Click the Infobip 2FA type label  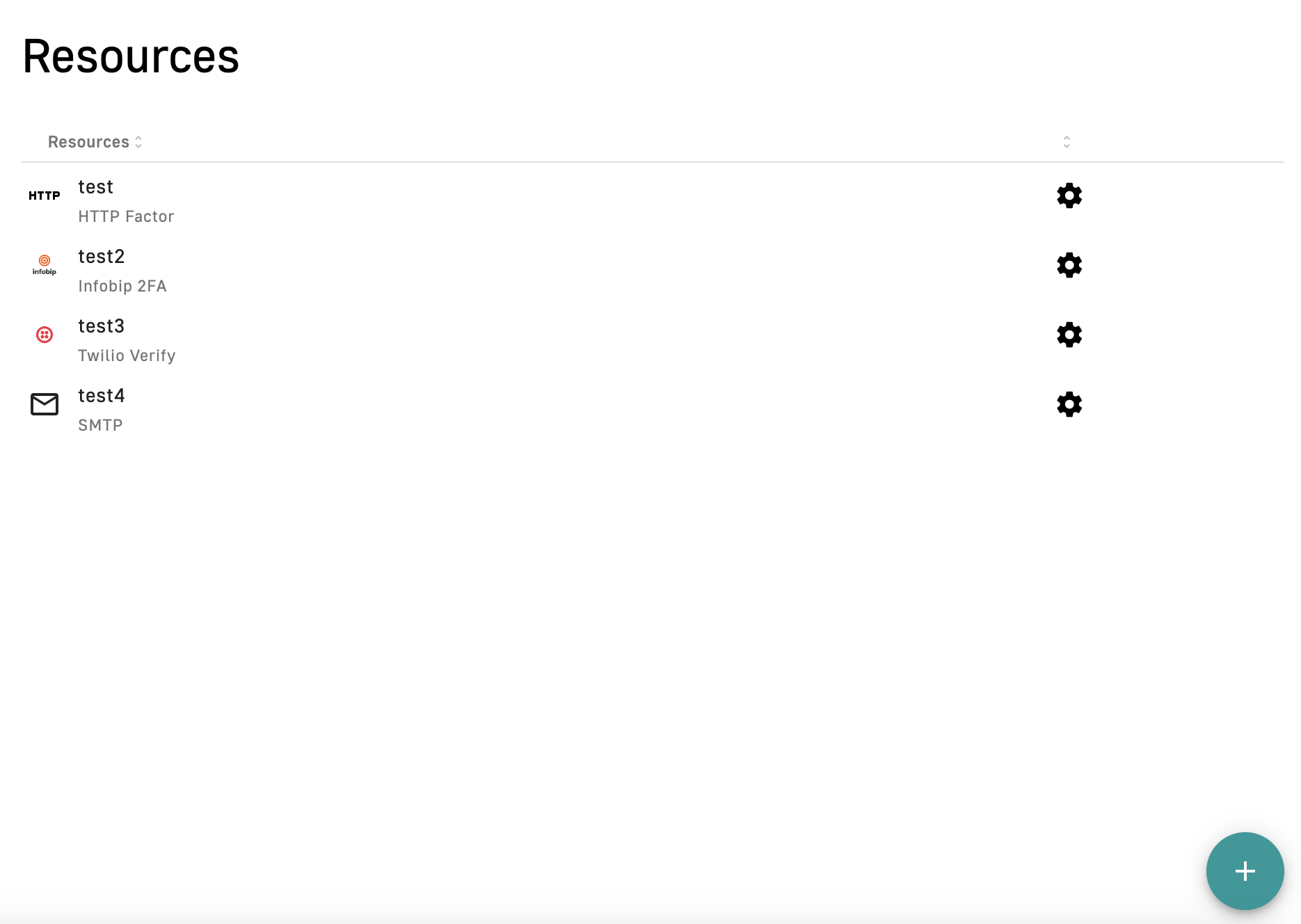pos(122,286)
